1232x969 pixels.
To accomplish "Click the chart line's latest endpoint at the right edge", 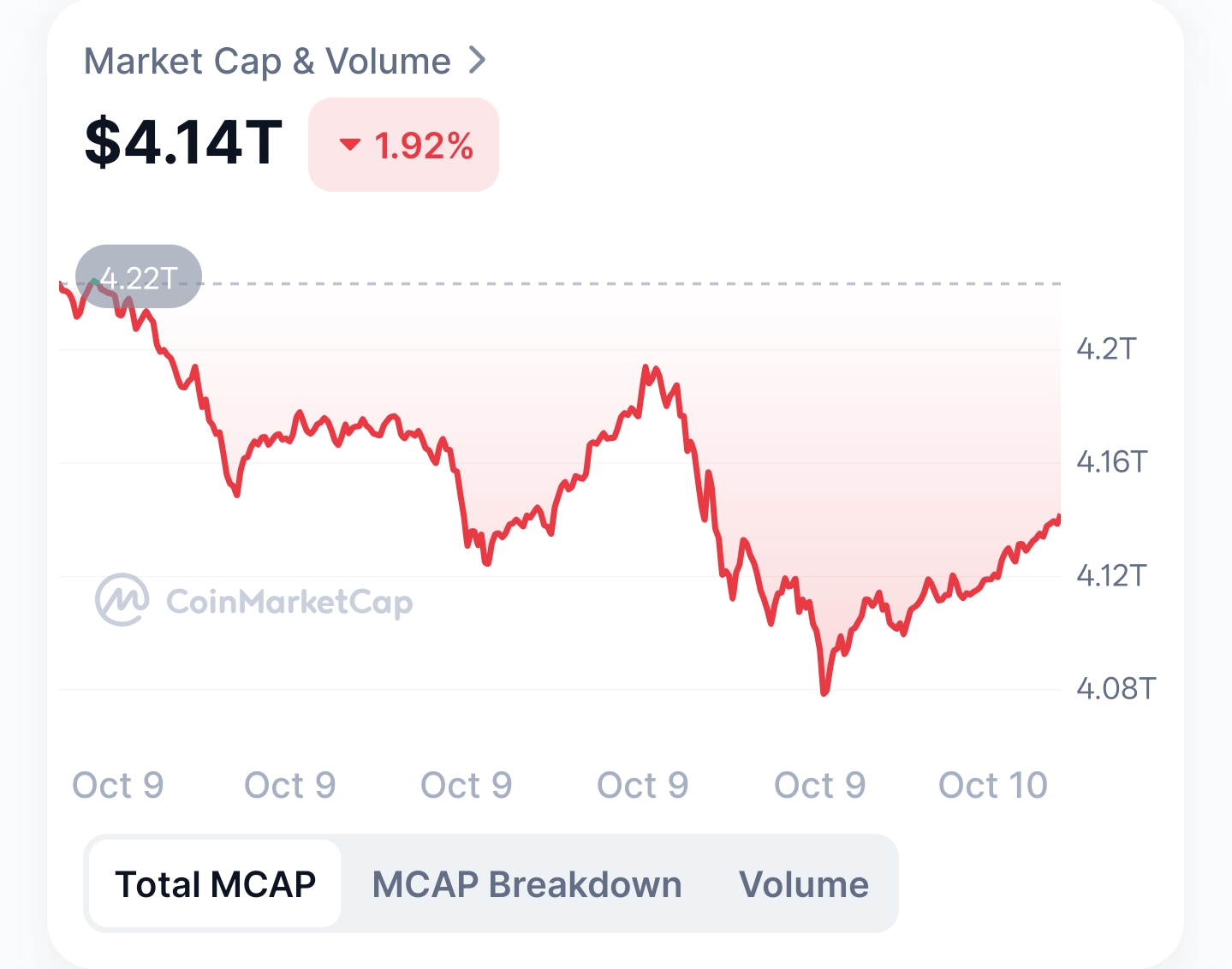I will 1059,517.
